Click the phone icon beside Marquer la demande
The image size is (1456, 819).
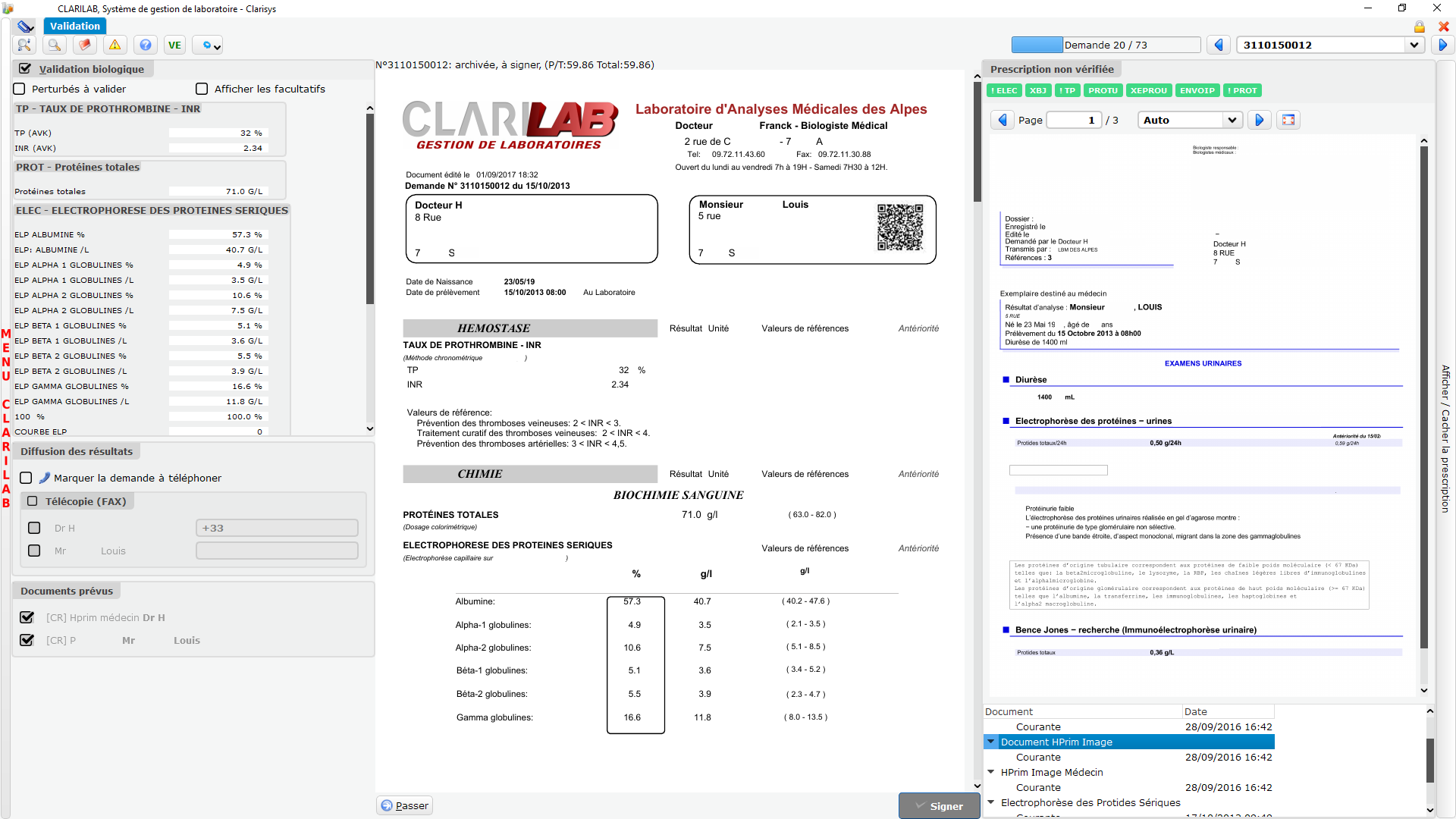45,478
